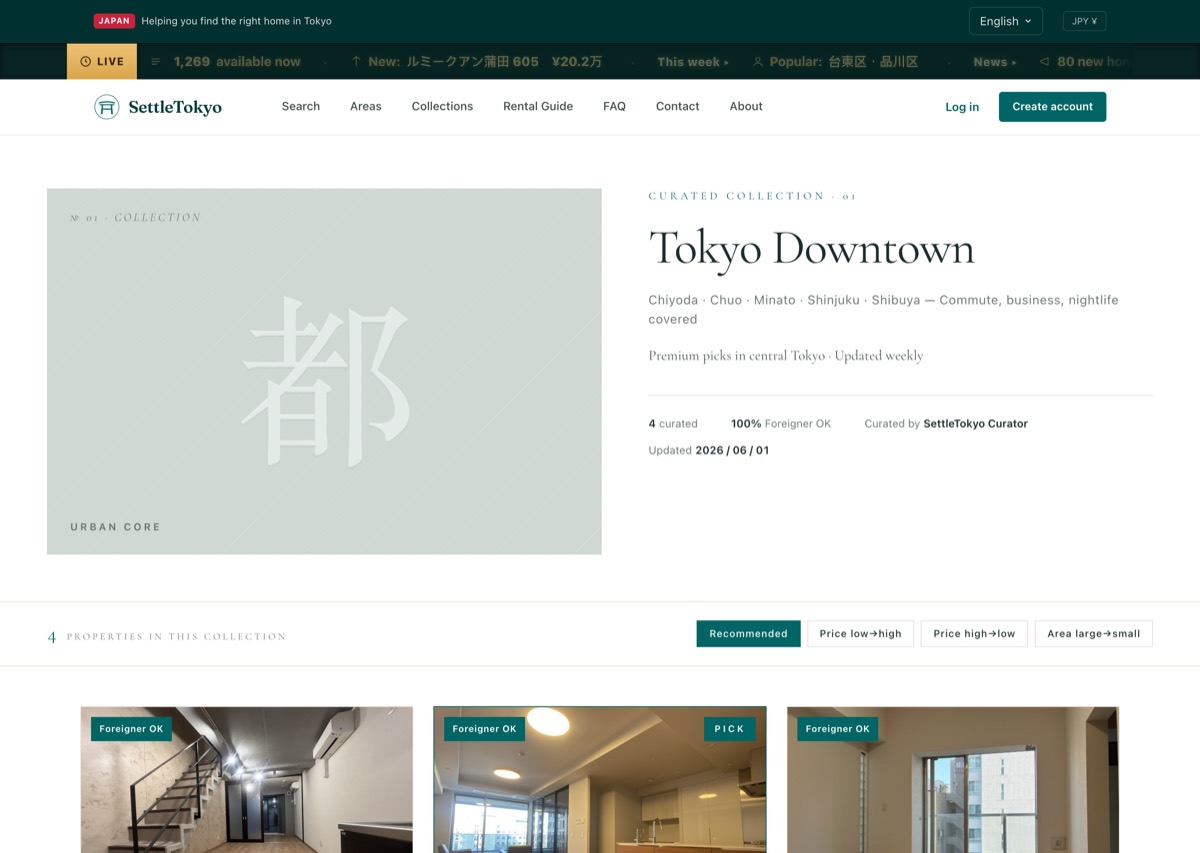Open the About navigation item
Screen dimensions: 1200x853
click(x=746, y=106)
